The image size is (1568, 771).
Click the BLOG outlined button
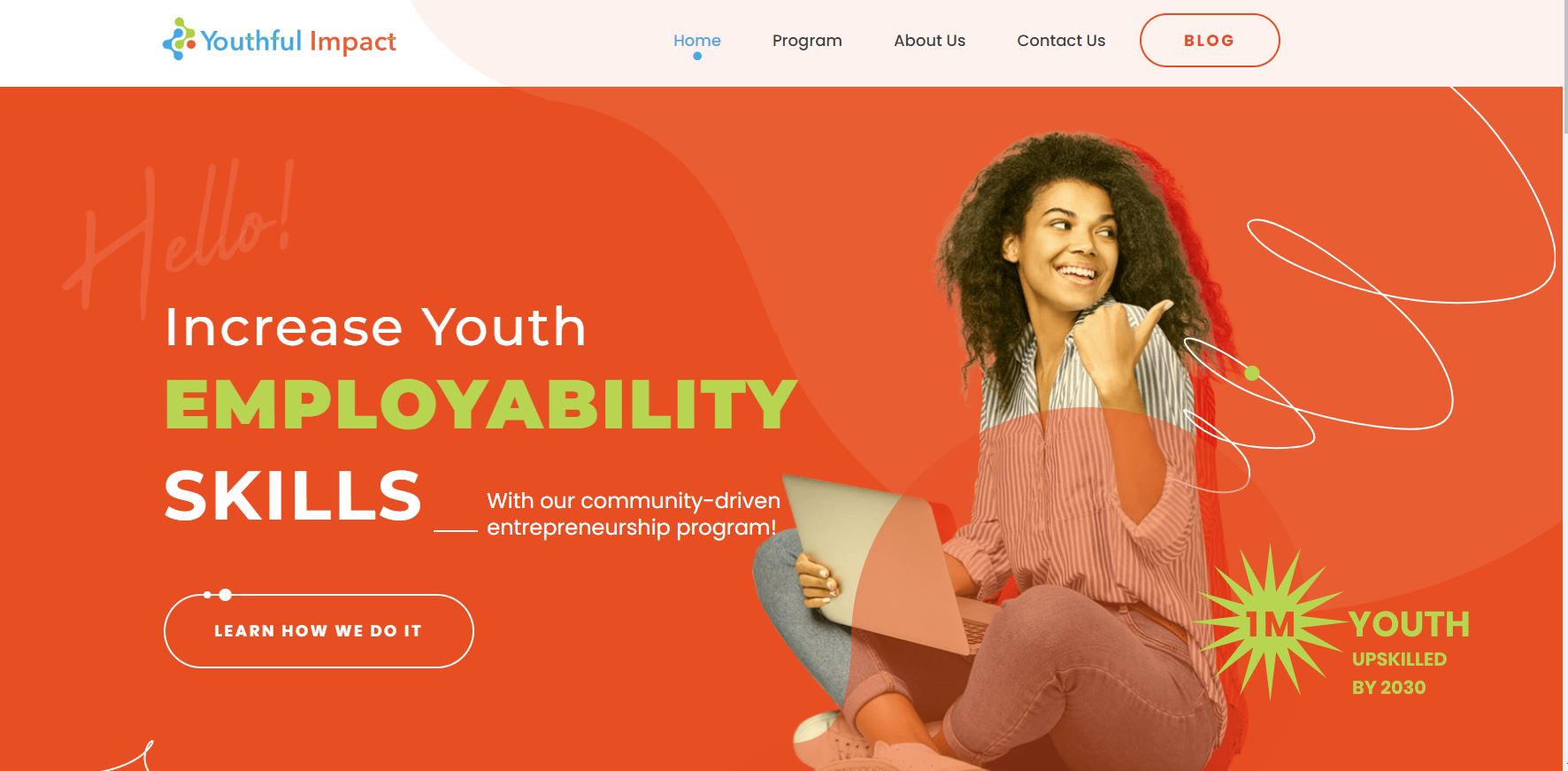point(1210,40)
